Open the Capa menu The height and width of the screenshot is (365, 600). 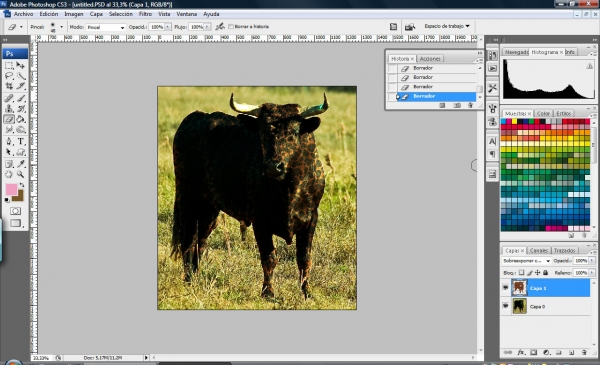tap(96, 14)
